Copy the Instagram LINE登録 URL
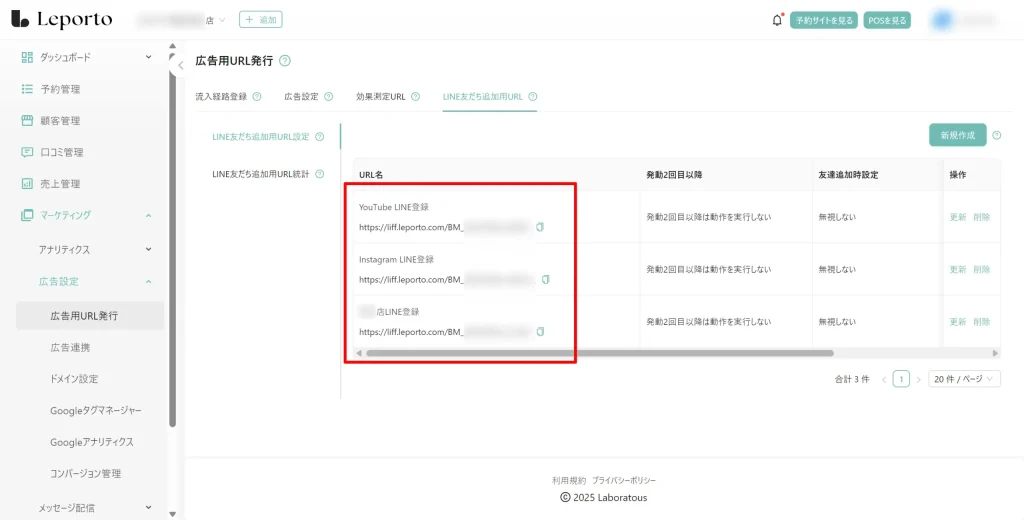Image resolution: width=1024 pixels, height=520 pixels. [x=545, y=279]
